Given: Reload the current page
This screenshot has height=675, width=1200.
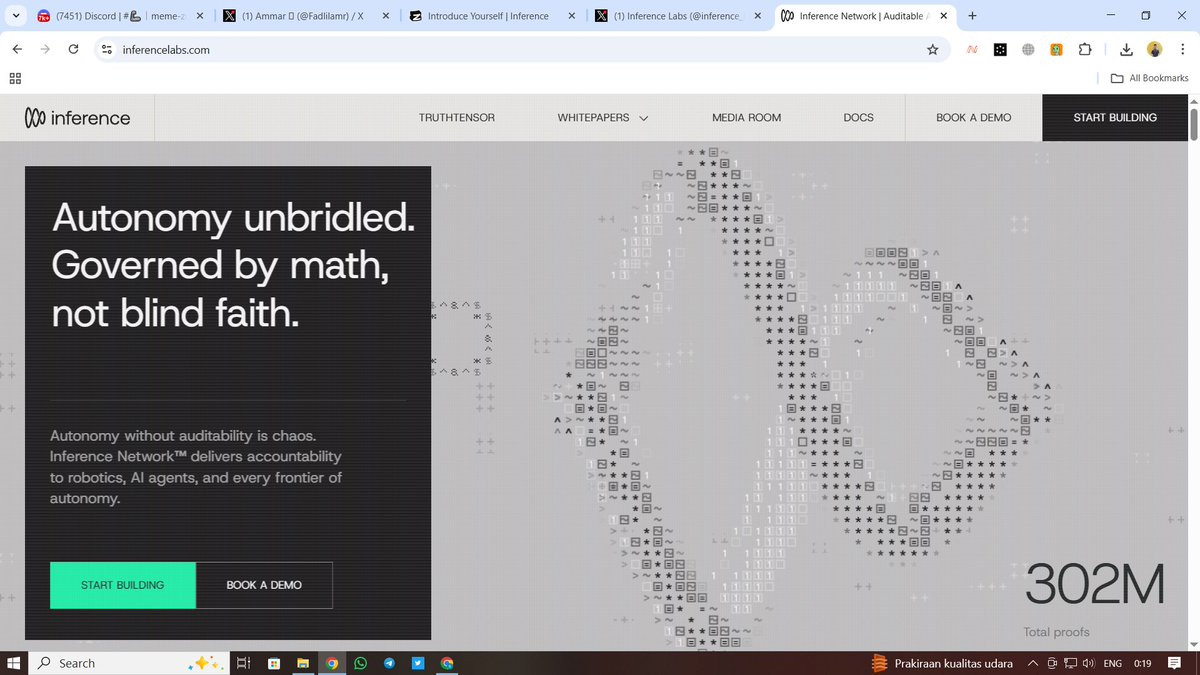Looking at the screenshot, I should point(73,49).
